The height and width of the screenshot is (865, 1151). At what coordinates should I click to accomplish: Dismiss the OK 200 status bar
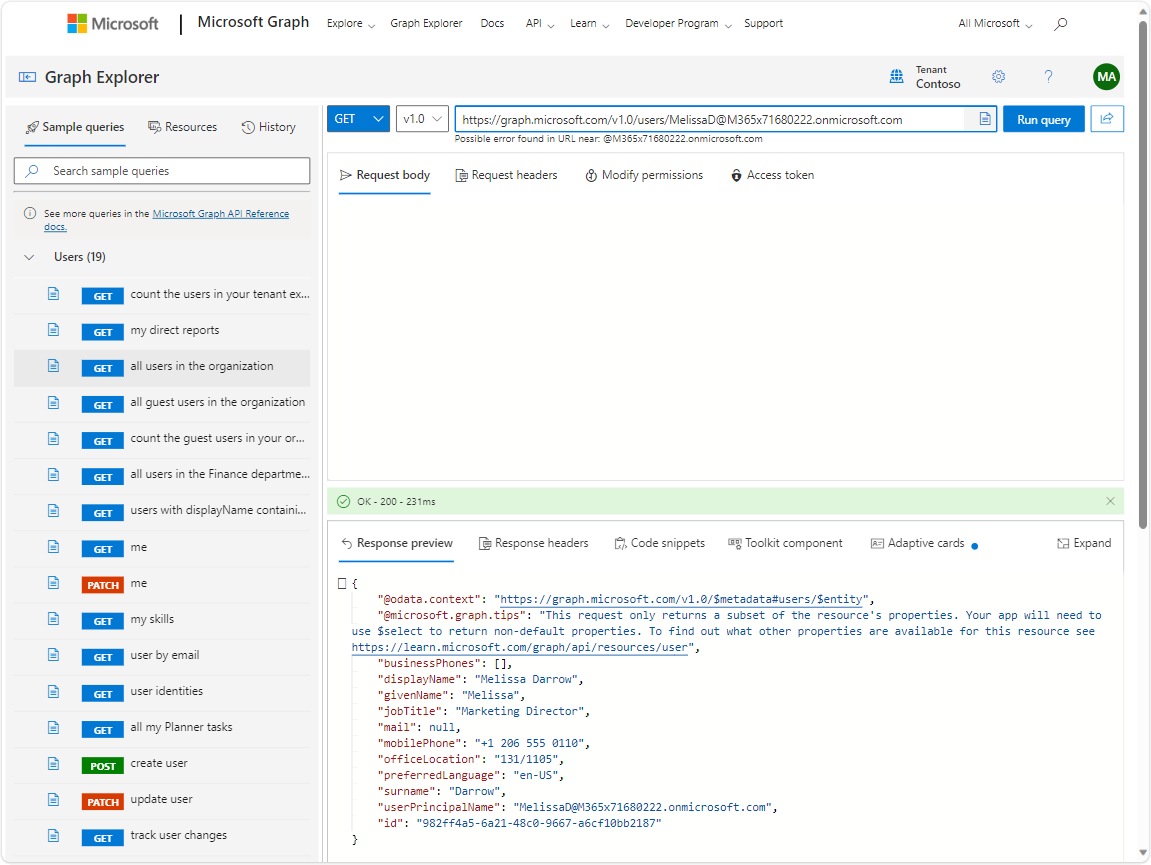(1110, 502)
